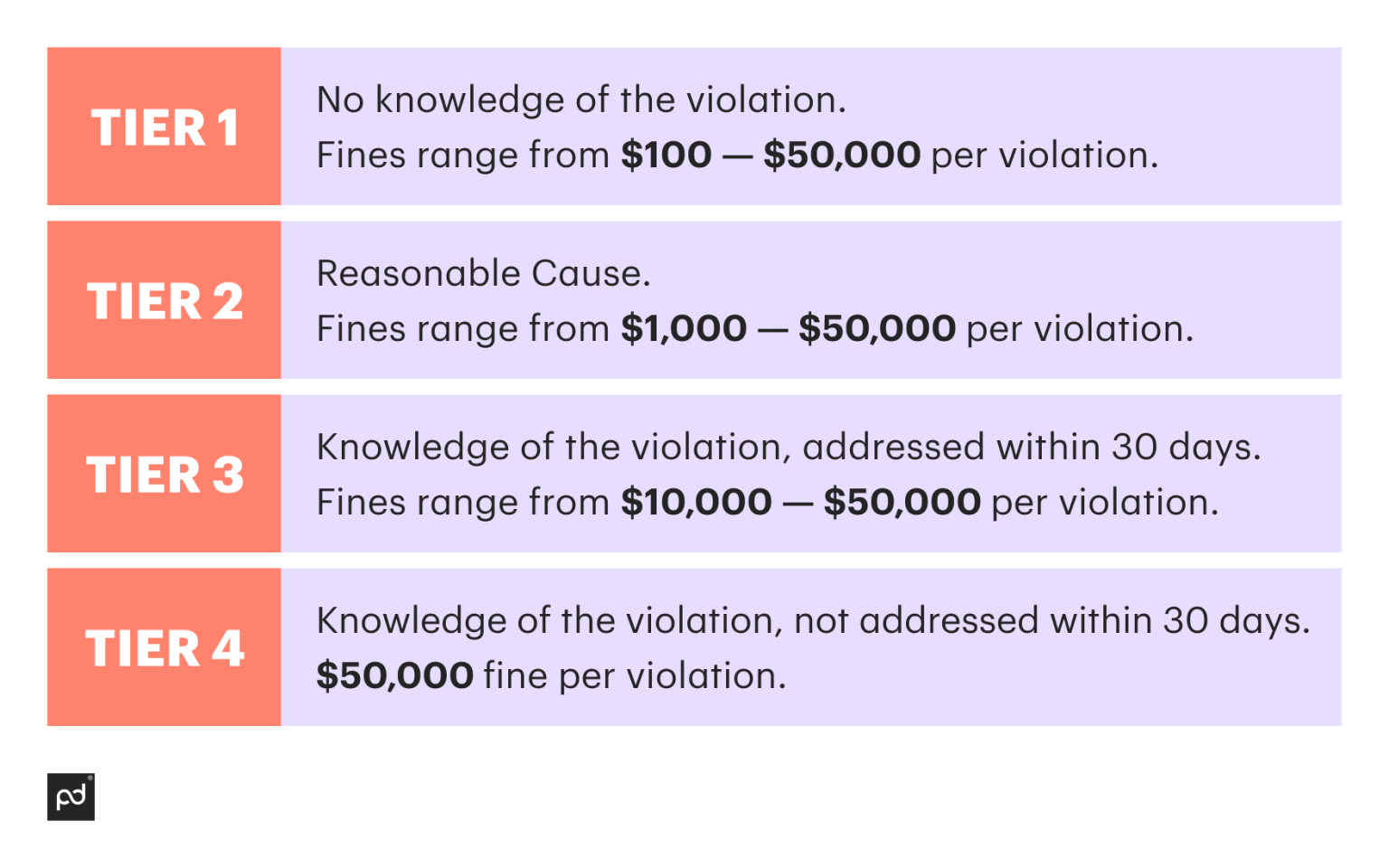Click the $50,000 amount in Tier 3
The image size is (1389, 868).
click(902, 503)
